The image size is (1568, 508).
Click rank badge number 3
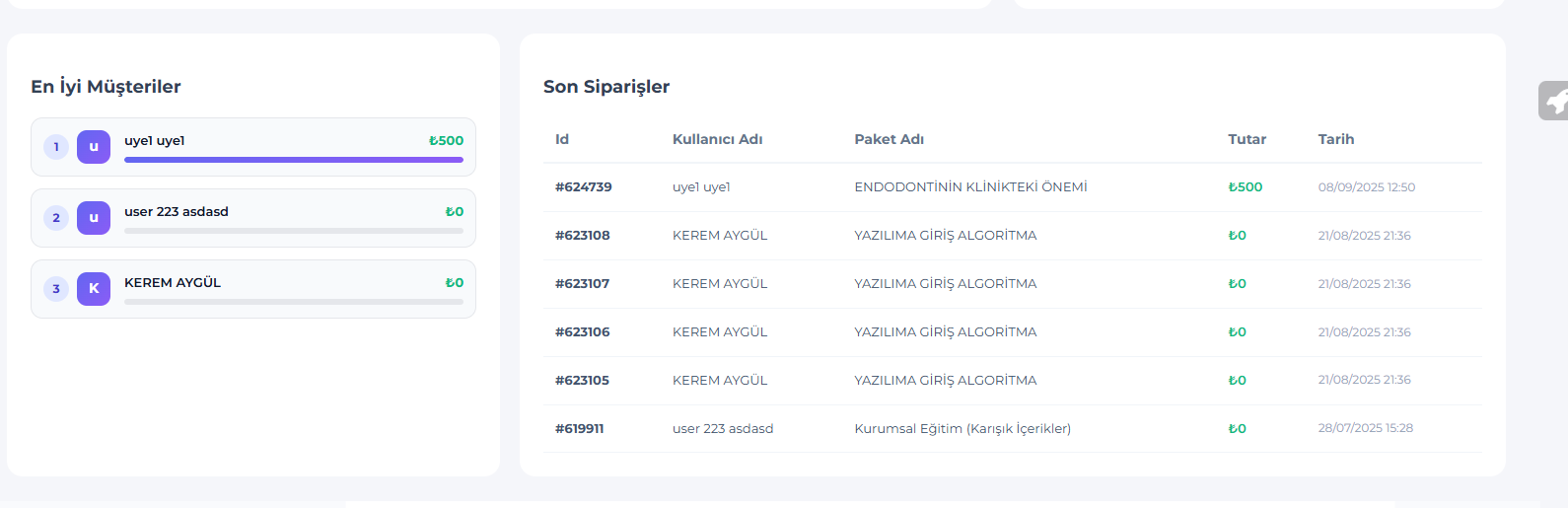[56, 289]
